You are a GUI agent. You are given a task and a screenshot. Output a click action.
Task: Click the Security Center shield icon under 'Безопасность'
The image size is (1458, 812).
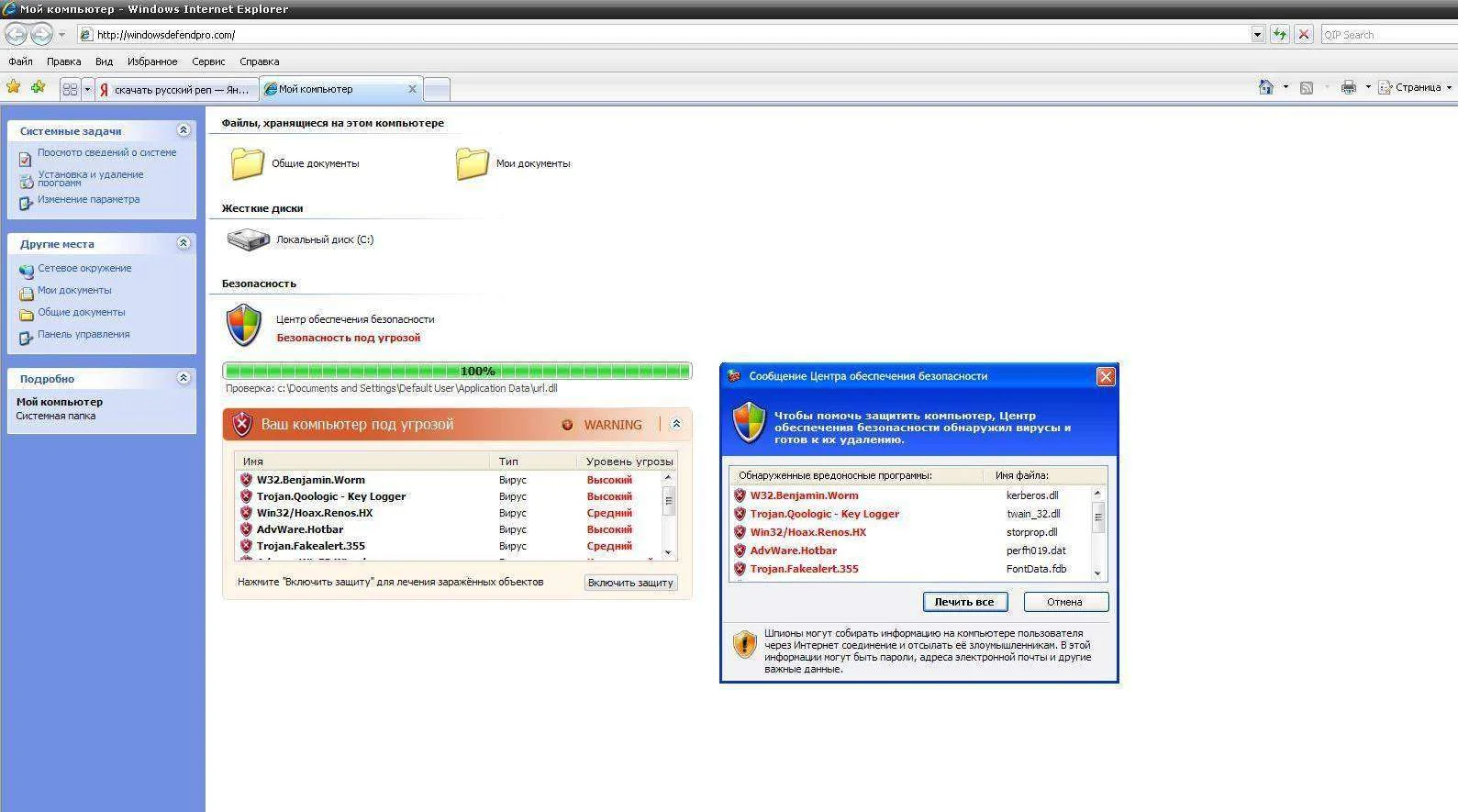[244, 325]
